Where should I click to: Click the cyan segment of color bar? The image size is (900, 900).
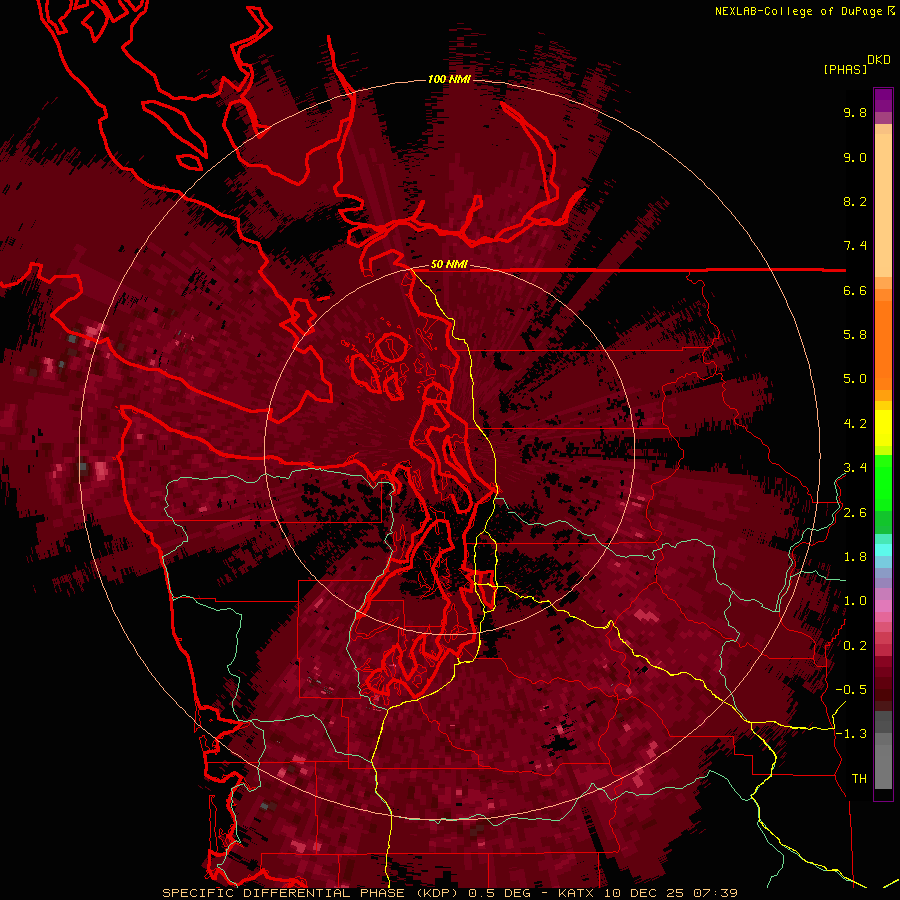point(883,549)
